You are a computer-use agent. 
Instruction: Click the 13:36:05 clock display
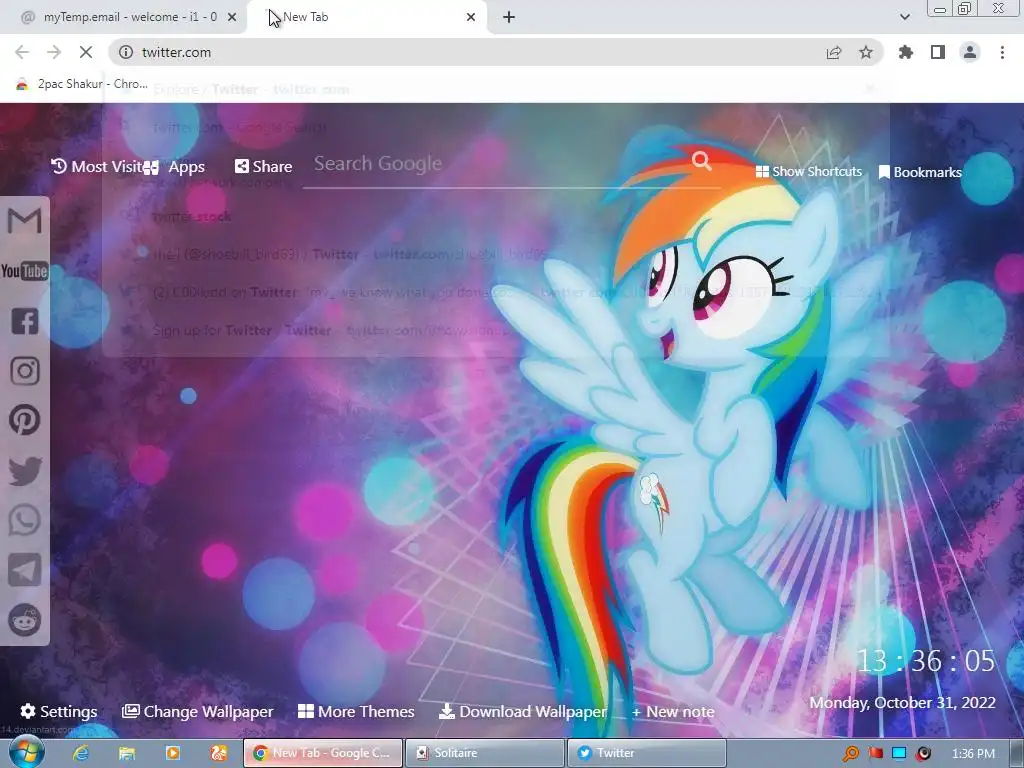click(x=925, y=661)
